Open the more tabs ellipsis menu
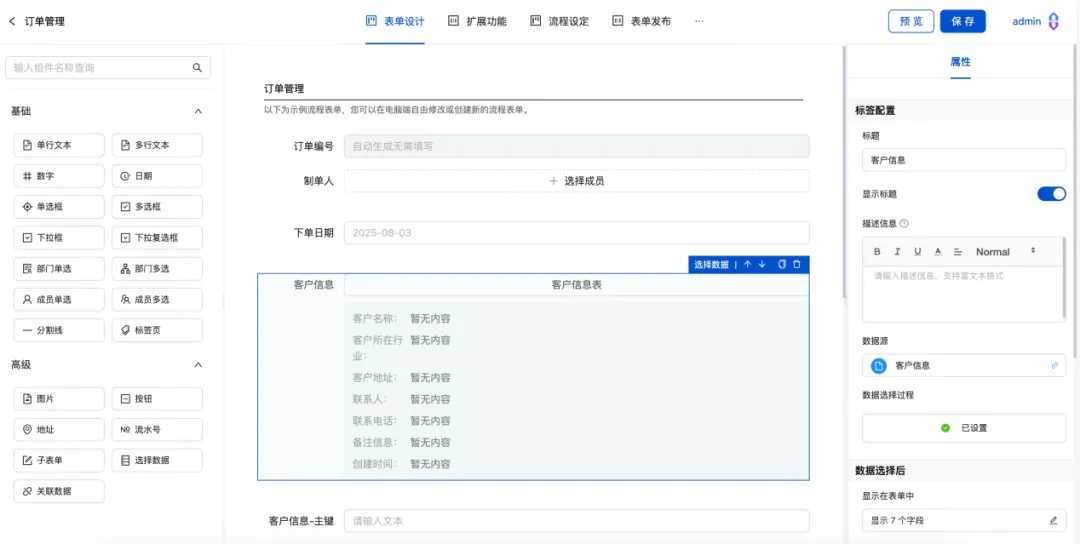The image size is (1080, 544). (699, 21)
